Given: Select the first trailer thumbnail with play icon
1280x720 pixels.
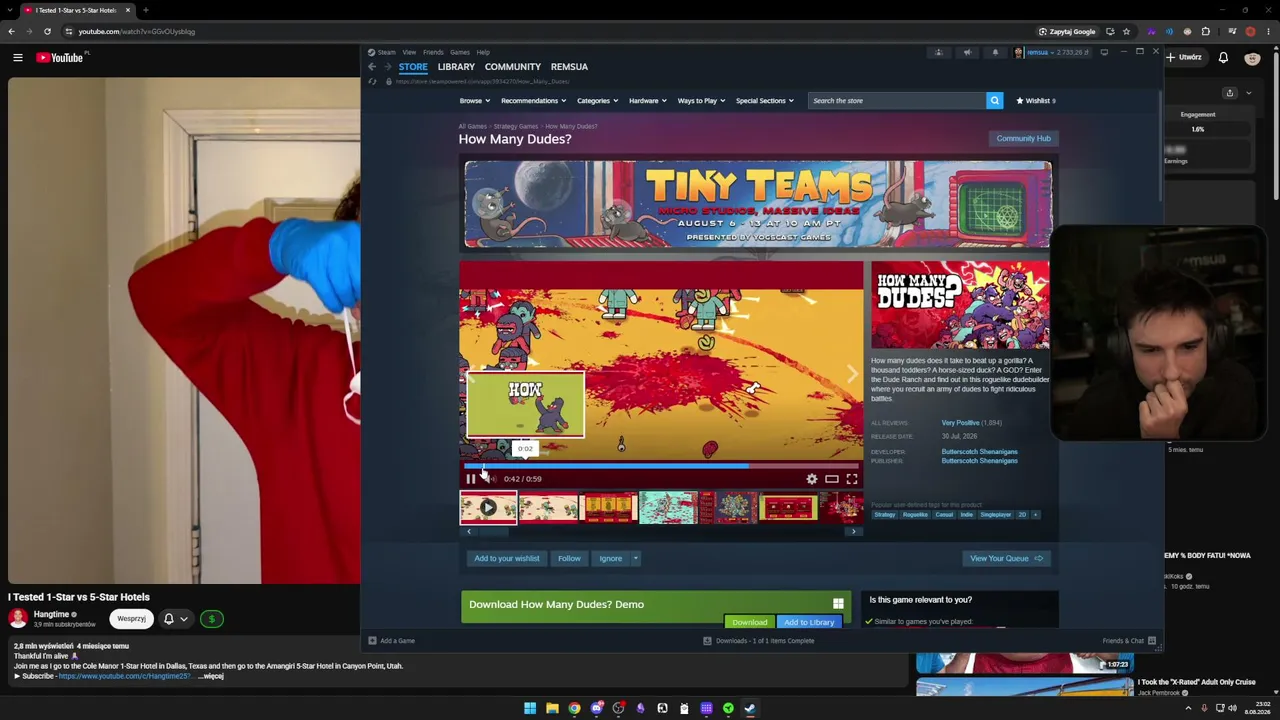Looking at the screenshot, I should (488, 508).
